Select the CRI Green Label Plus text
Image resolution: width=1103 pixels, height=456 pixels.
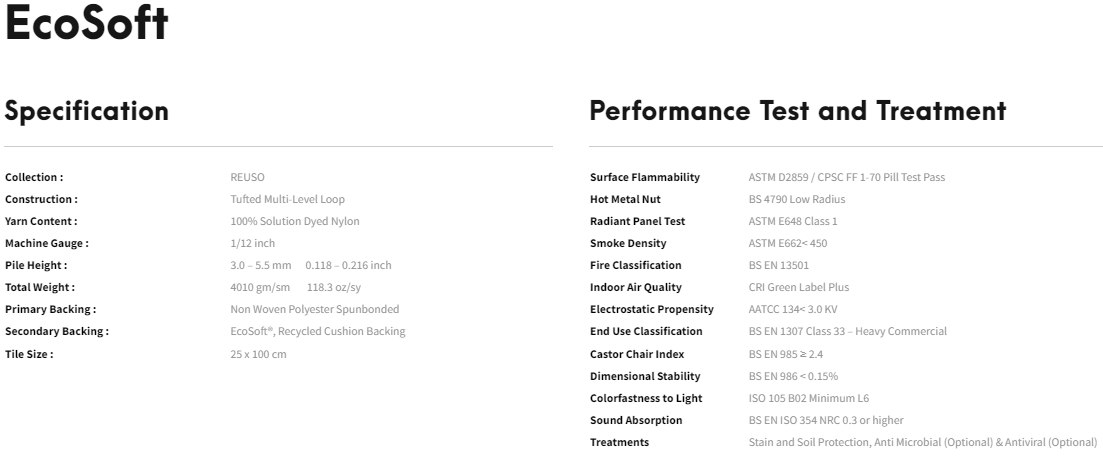click(798, 287)
